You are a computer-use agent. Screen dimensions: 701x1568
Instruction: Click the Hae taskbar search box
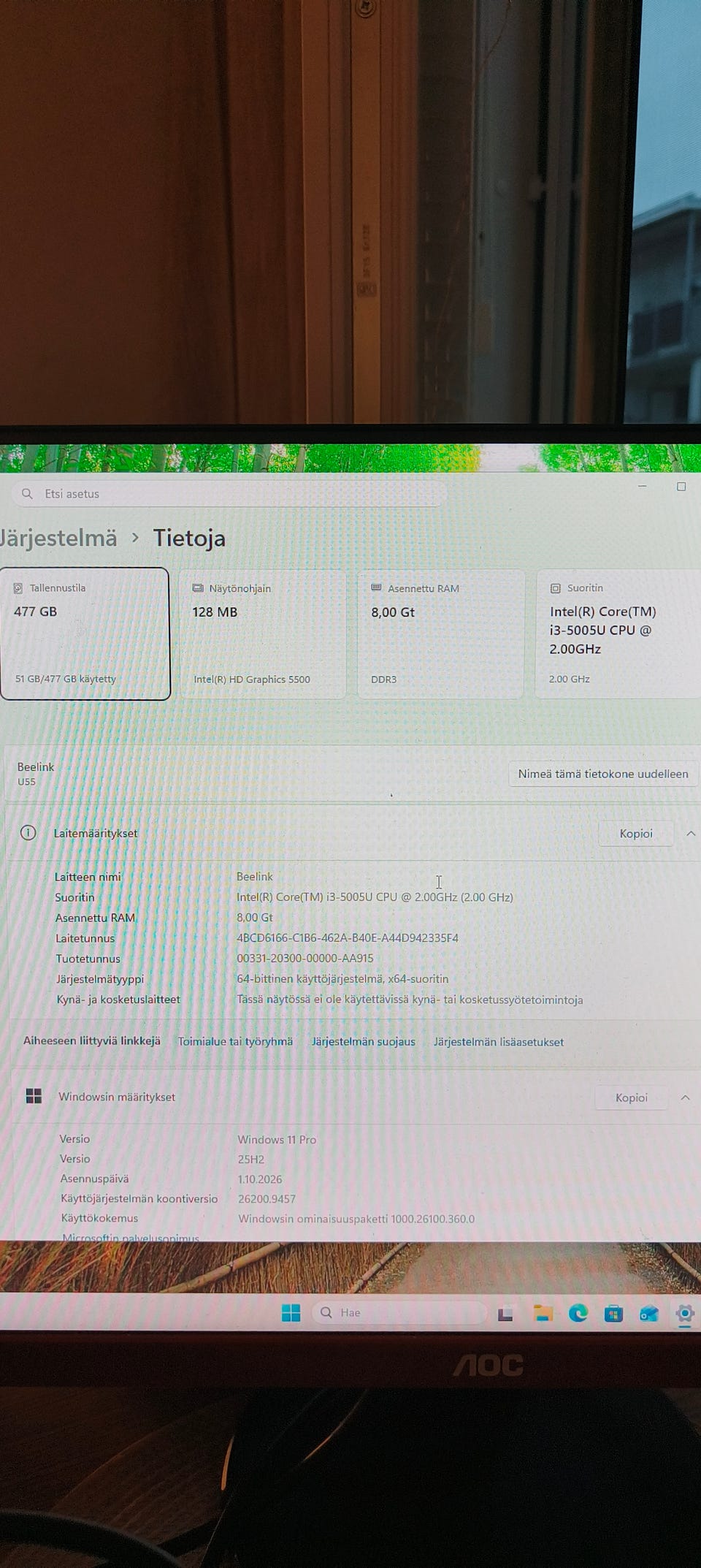click(399, 1313)
